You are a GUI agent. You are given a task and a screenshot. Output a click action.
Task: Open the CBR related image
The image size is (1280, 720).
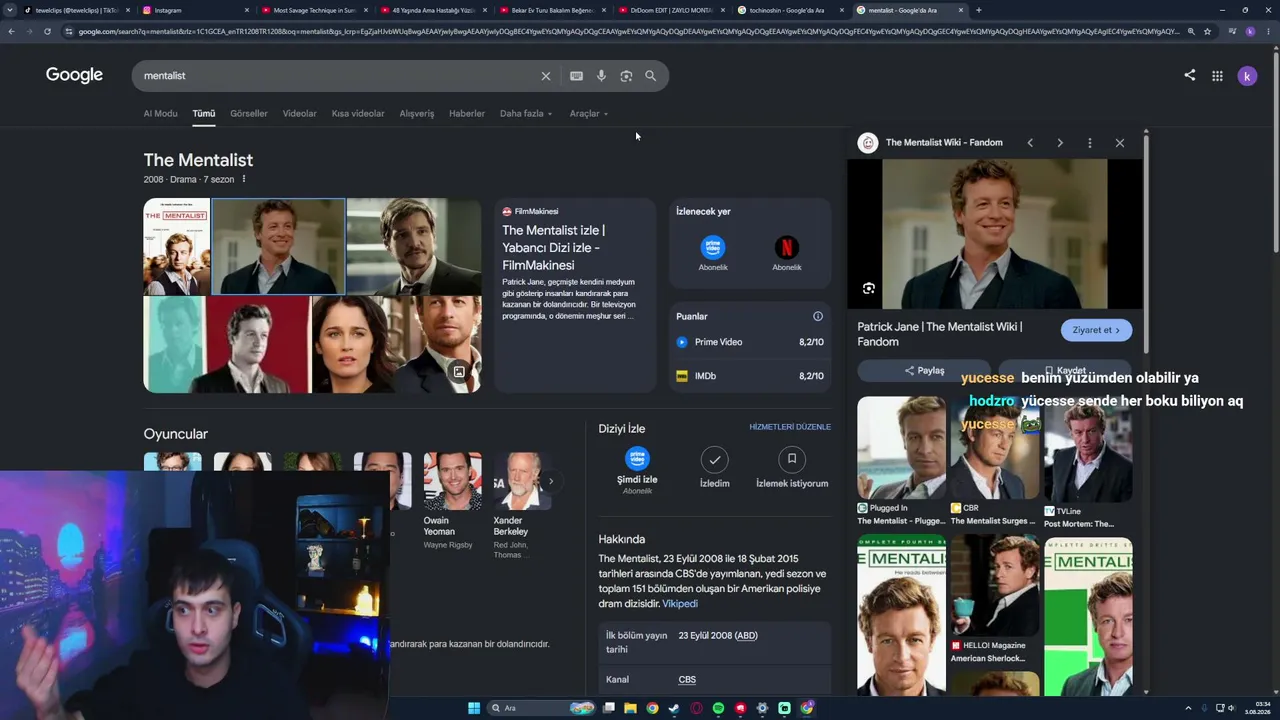coord(995,461)
